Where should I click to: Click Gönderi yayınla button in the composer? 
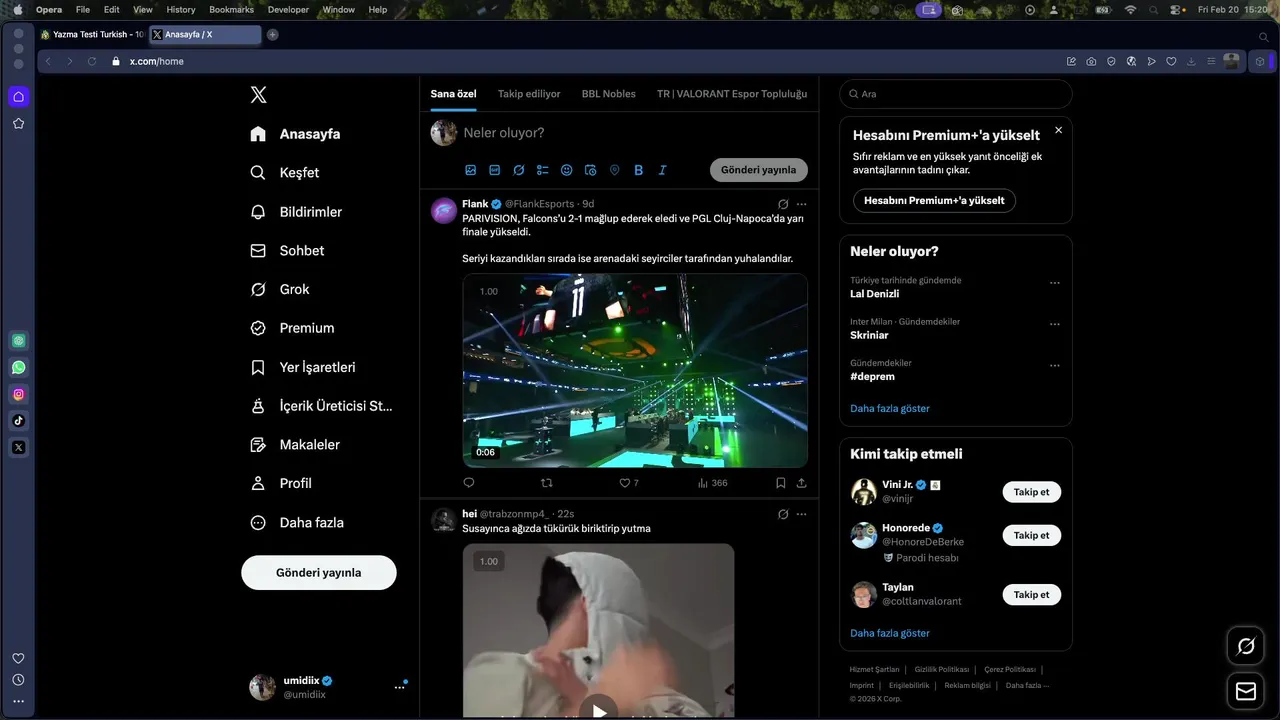tap(759, 170)
